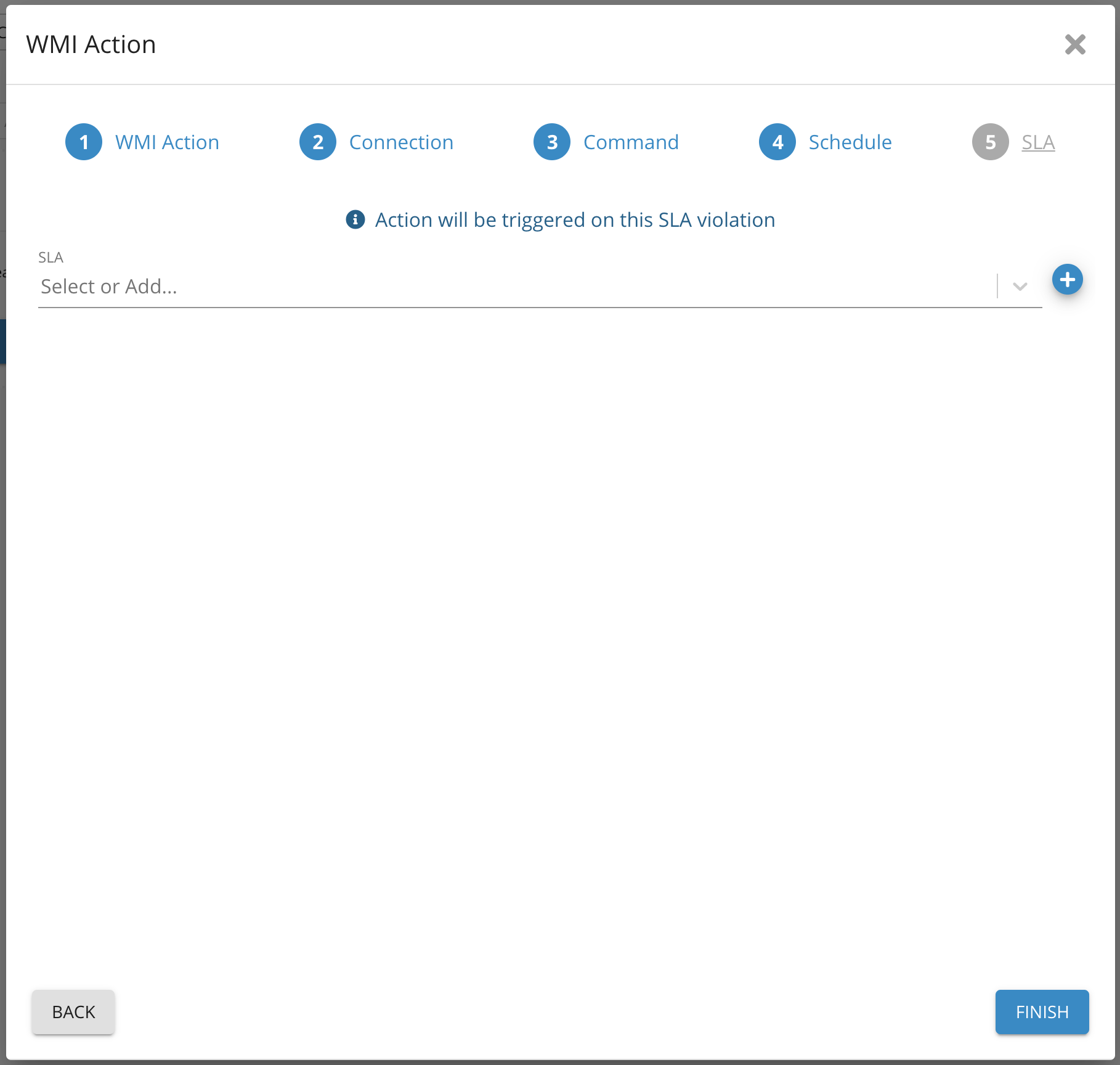Click the 'Action will be triggered' info text
The image size is (1120, 1065).
[575, 220]
